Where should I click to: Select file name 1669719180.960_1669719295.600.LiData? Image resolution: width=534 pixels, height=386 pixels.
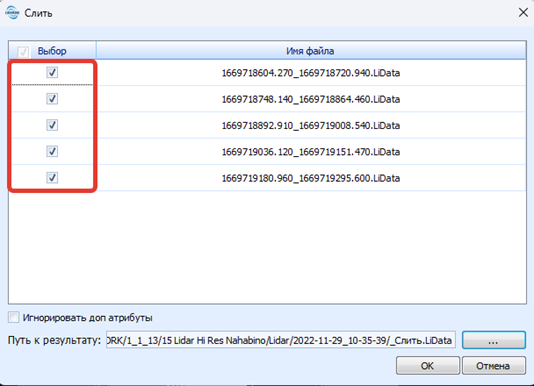click(311, 178)
